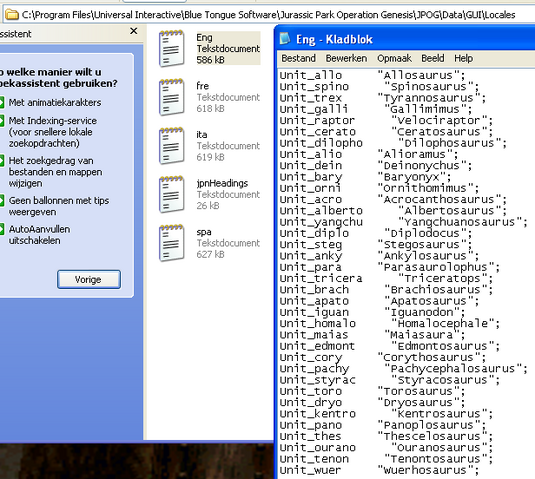Image resolution: width=535 pixels, height=479 pixels.
Task: Click the Vorige button
Action: coord(89,279)
